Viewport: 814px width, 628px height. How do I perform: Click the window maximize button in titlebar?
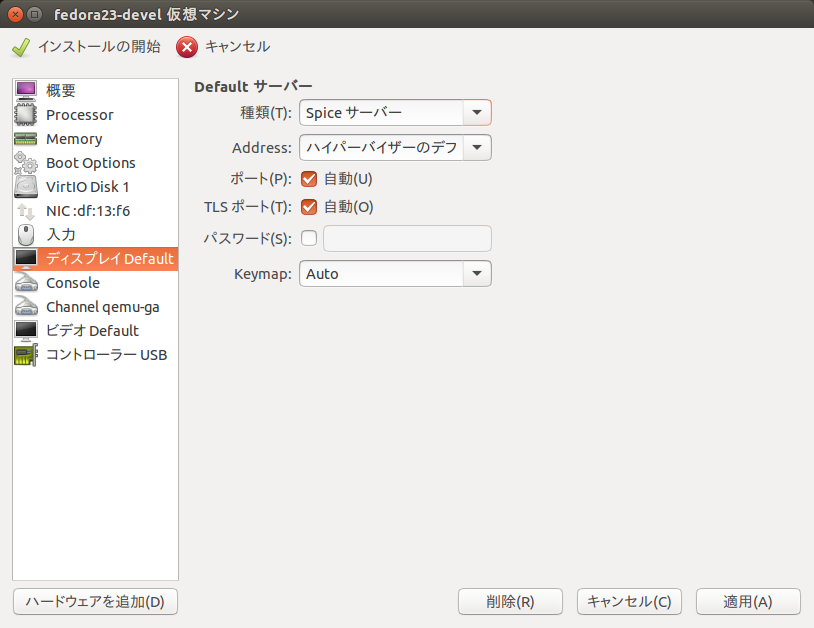tap(34, 14)
